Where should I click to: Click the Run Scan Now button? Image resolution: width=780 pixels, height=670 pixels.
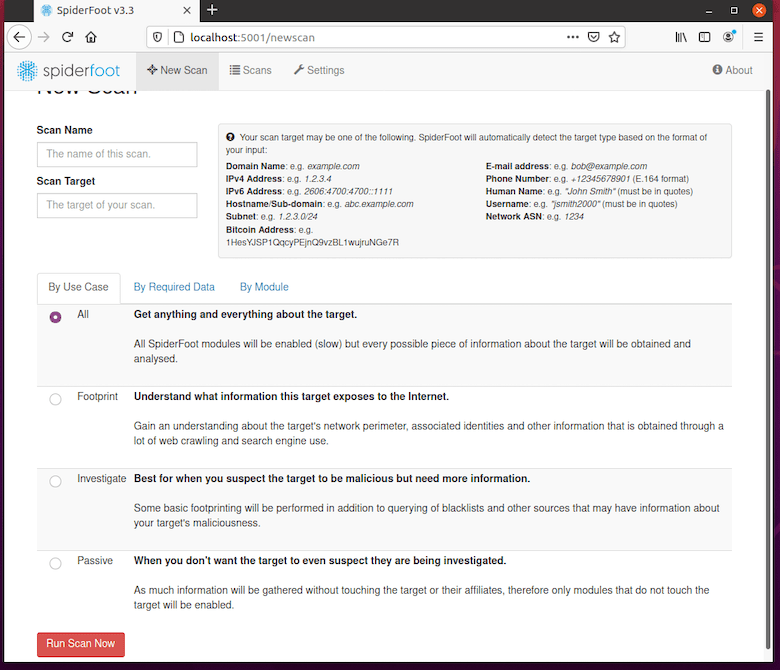coord(81,644)
